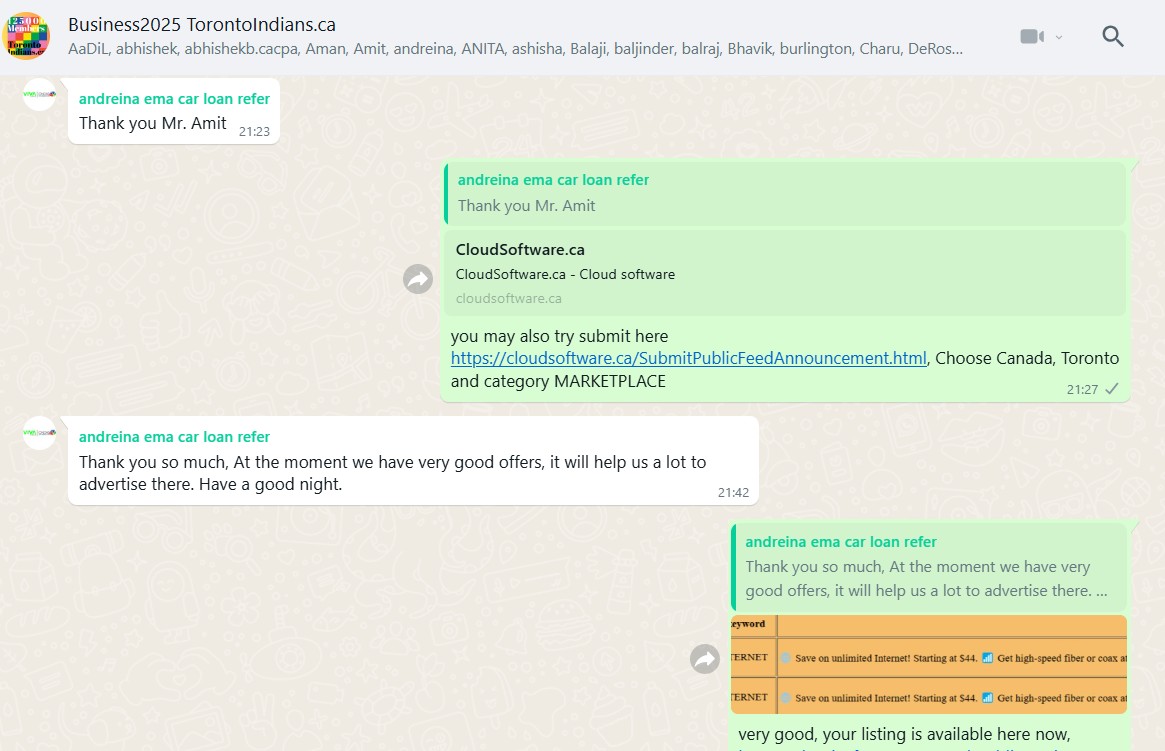The width and height of the screenshot is (1165, 751).
Task: Open the orange Internet listing image
Action: click(929, 664)
